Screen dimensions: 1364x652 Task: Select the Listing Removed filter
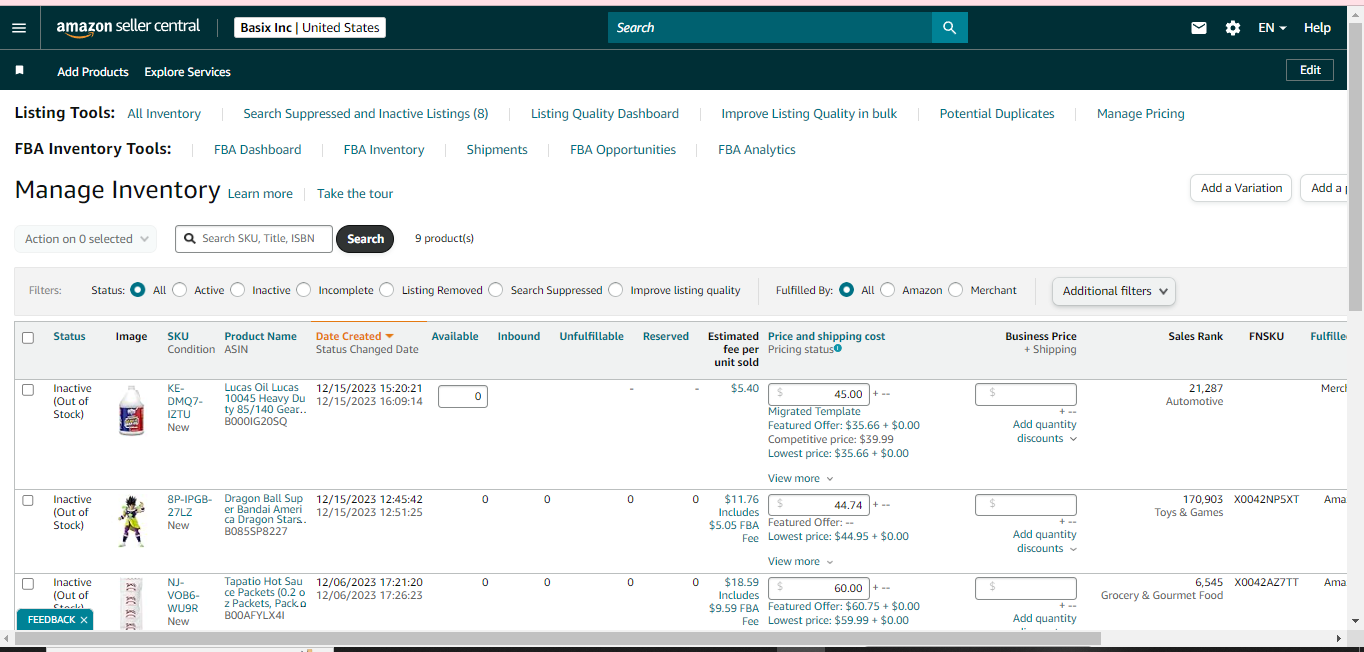pos(387,290)
